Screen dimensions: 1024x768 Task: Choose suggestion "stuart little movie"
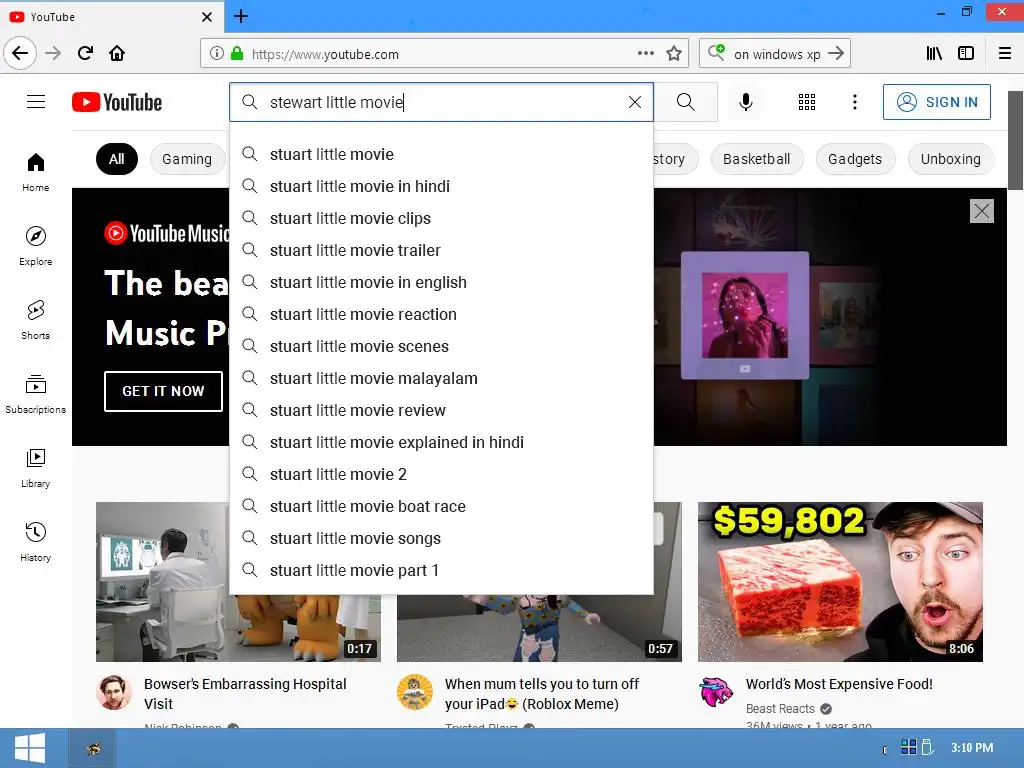click(441, 154)
